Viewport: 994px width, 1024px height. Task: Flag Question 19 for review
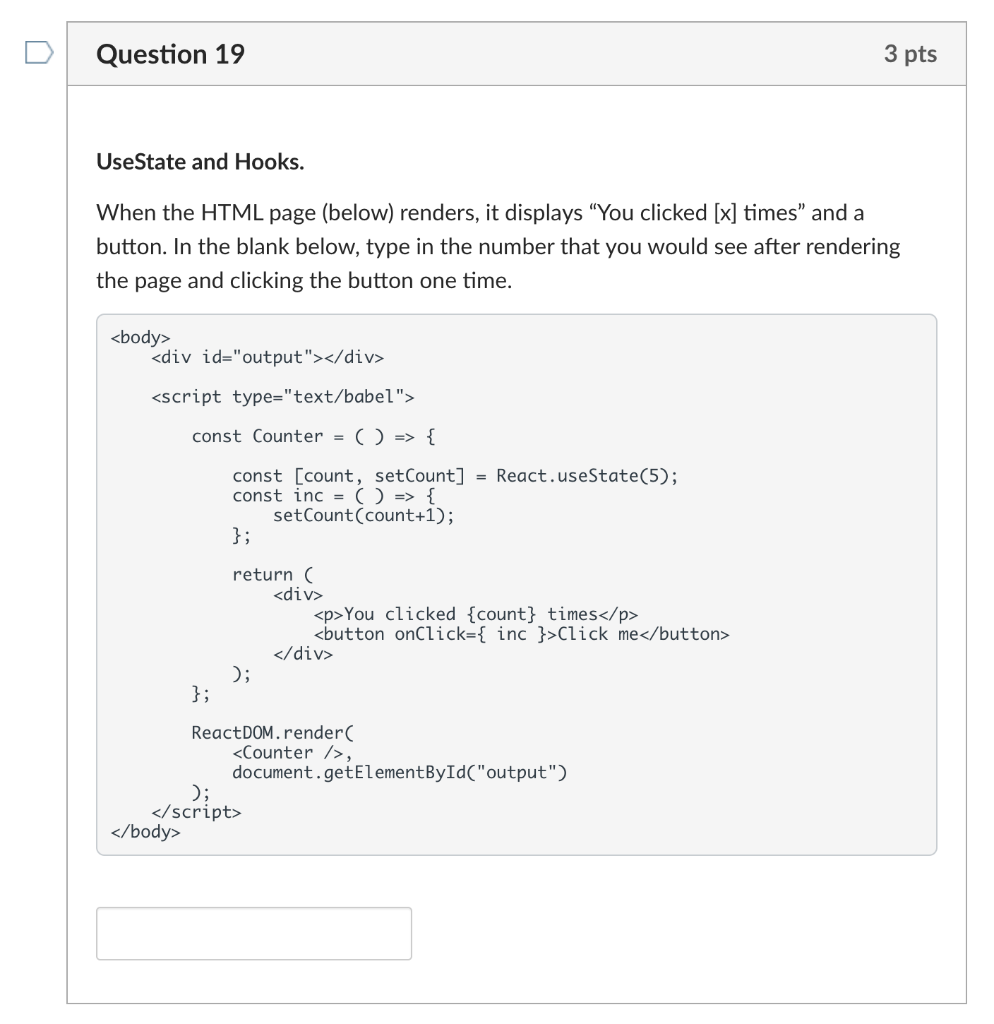[36, 55]
